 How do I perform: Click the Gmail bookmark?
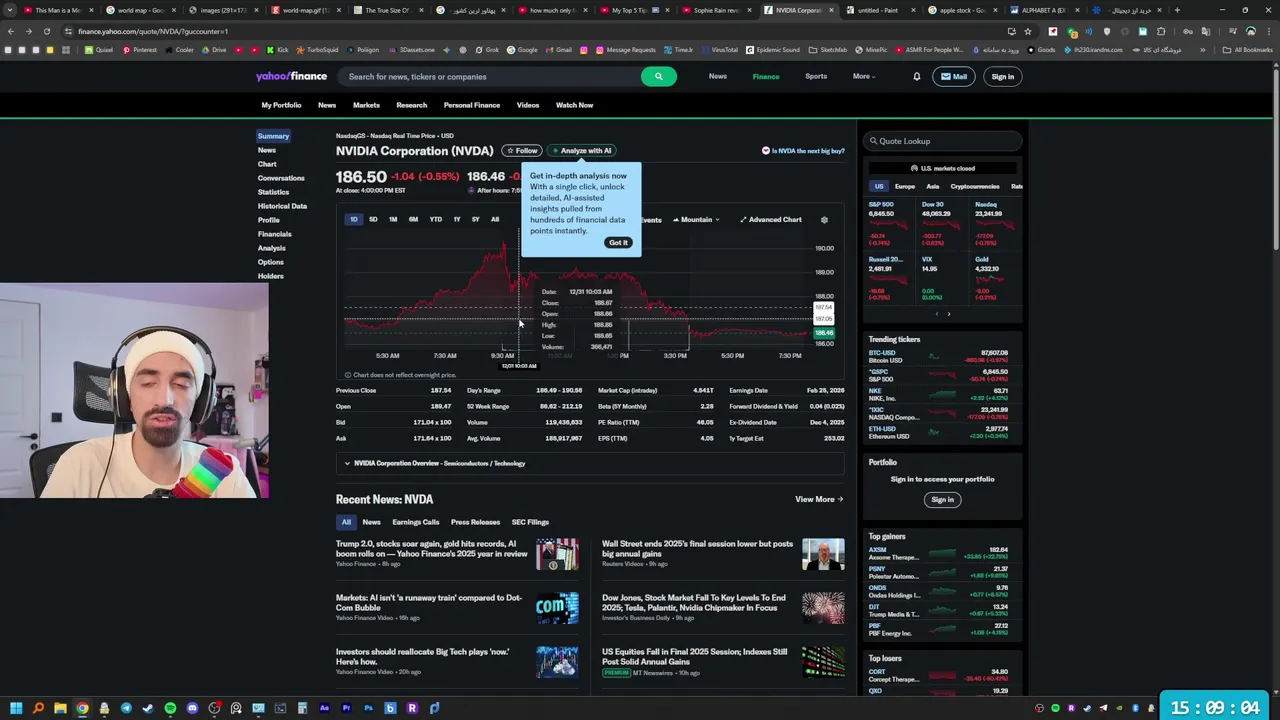tap(559, 50)
